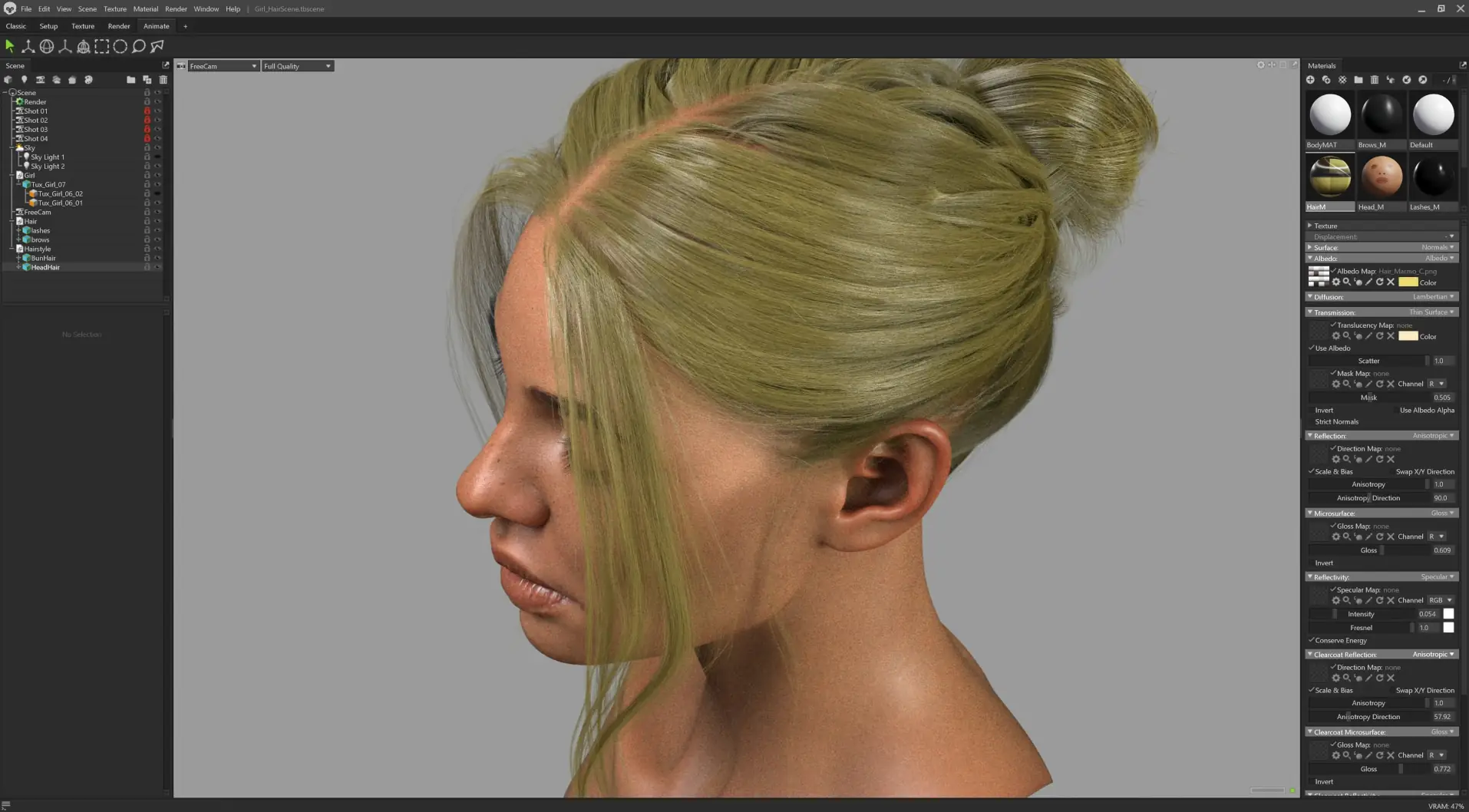Clear the Mask Map with X icon

coord(1391,384)
